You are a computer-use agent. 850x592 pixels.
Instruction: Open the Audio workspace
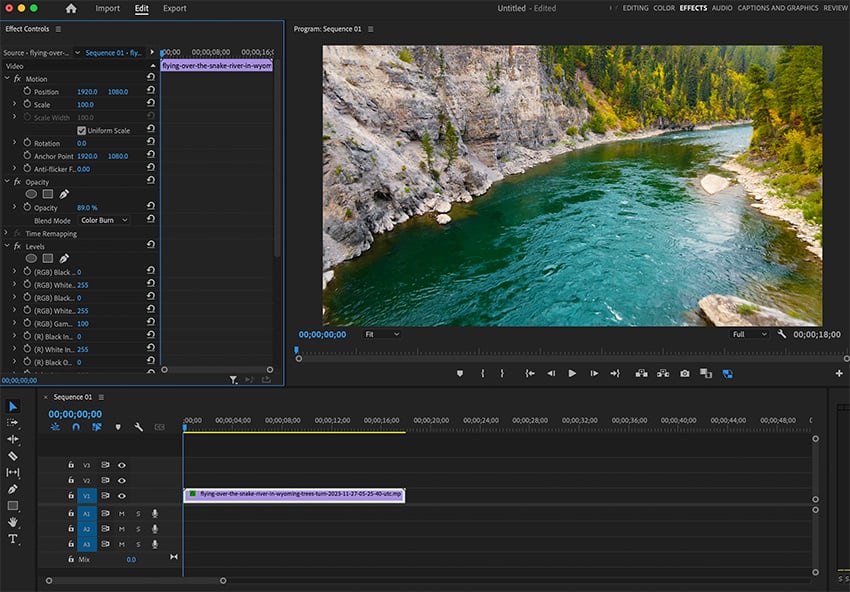pyautogui.click(x=722, y=8)
